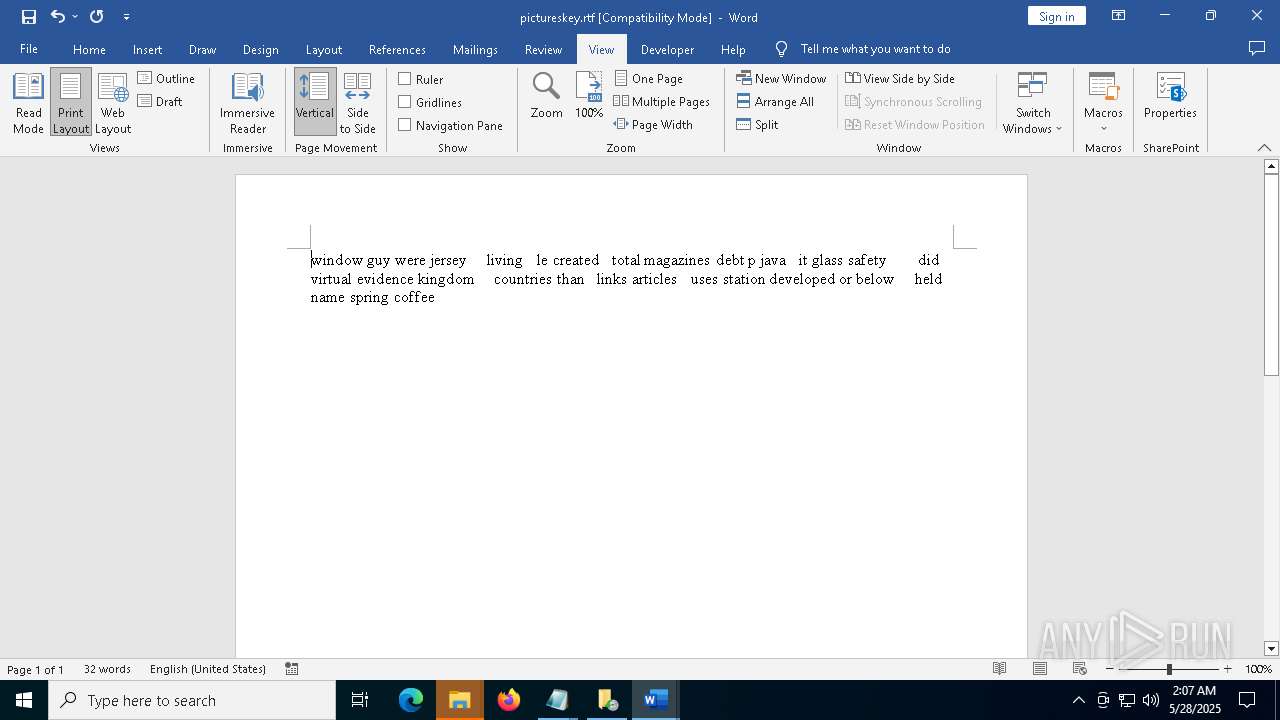This screenshot has height=720, width=1280.
Task: Select Print Layout view
Action: [71, 103]
